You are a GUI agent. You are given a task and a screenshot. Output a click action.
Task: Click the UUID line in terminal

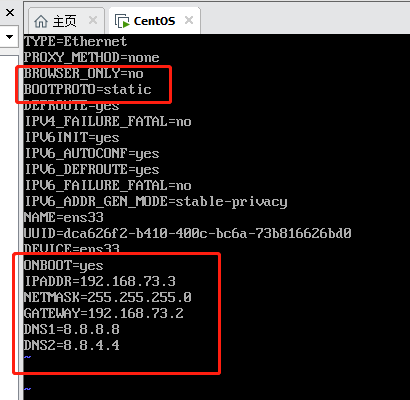click(x=188, y=233)
